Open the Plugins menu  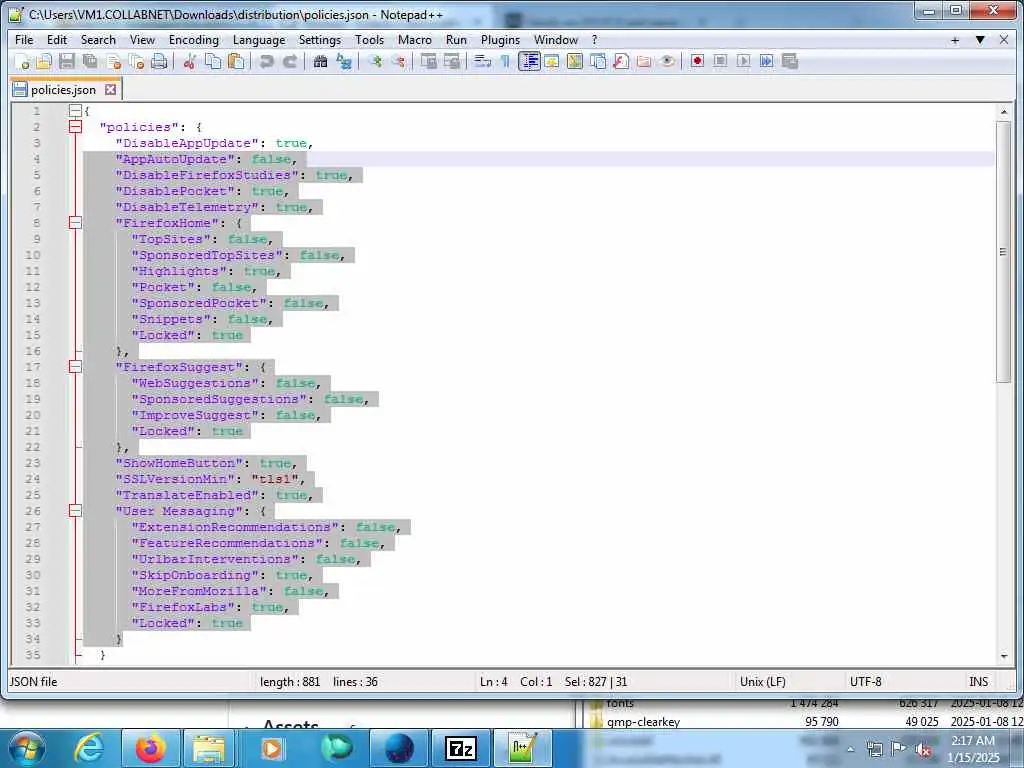coord(500,40)
